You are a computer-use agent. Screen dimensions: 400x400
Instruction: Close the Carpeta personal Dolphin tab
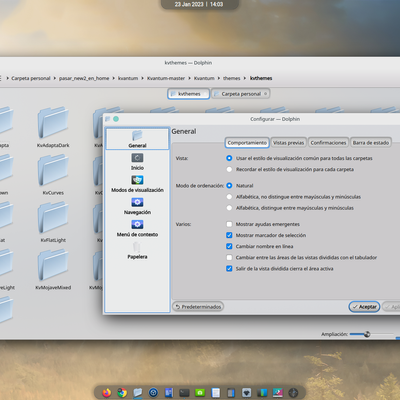pyautogui.click(x=266, y=94)
